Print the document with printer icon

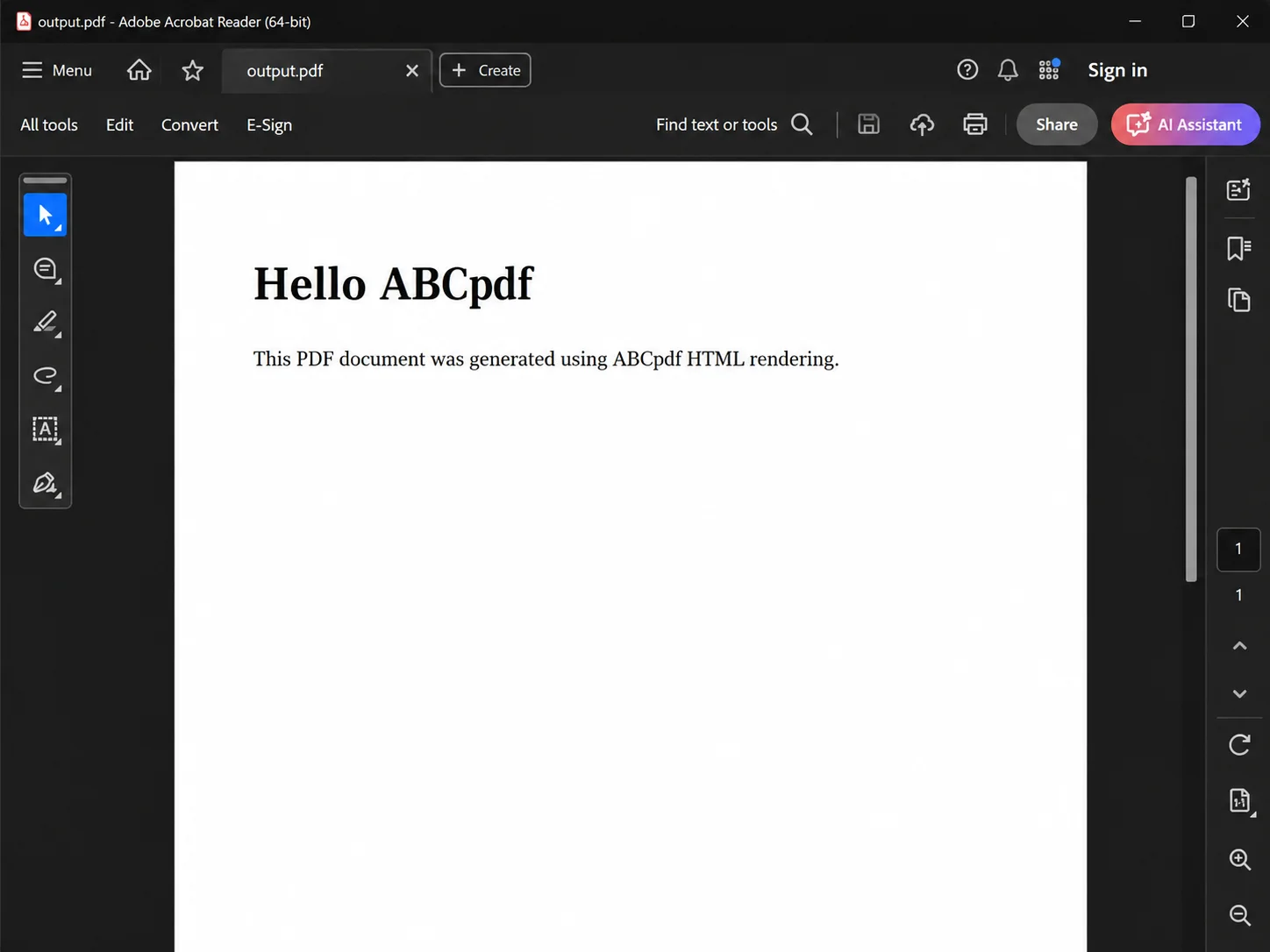coord(975,124)
